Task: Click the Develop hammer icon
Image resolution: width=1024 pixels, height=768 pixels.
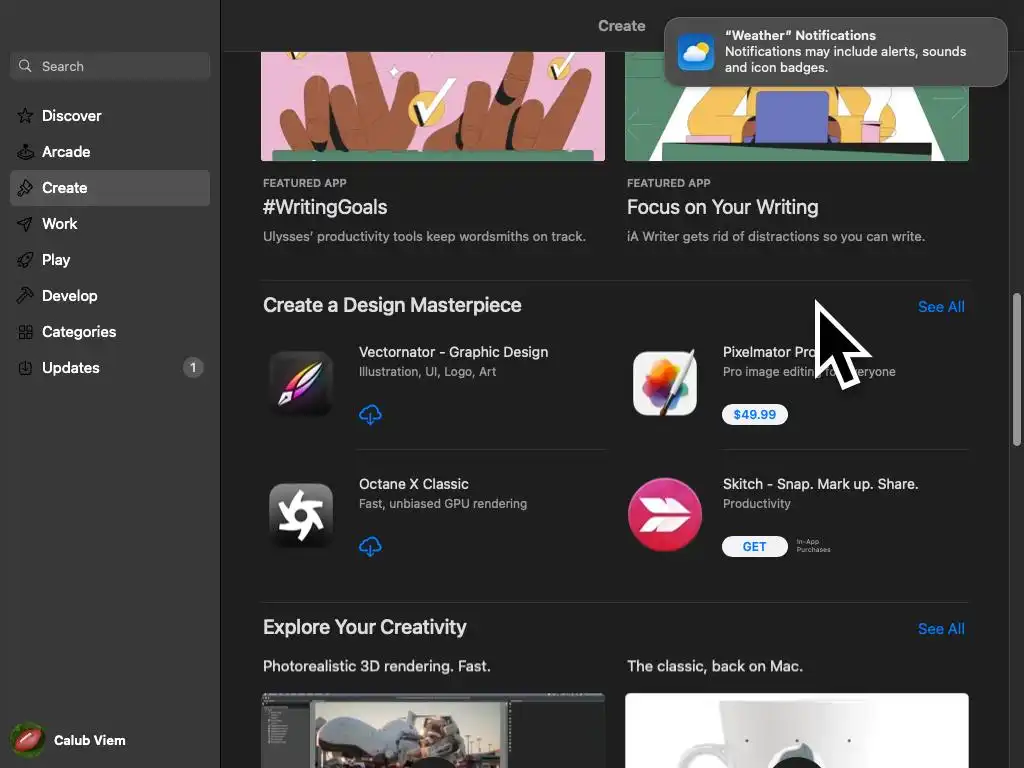Action: (x=25, y=296)
